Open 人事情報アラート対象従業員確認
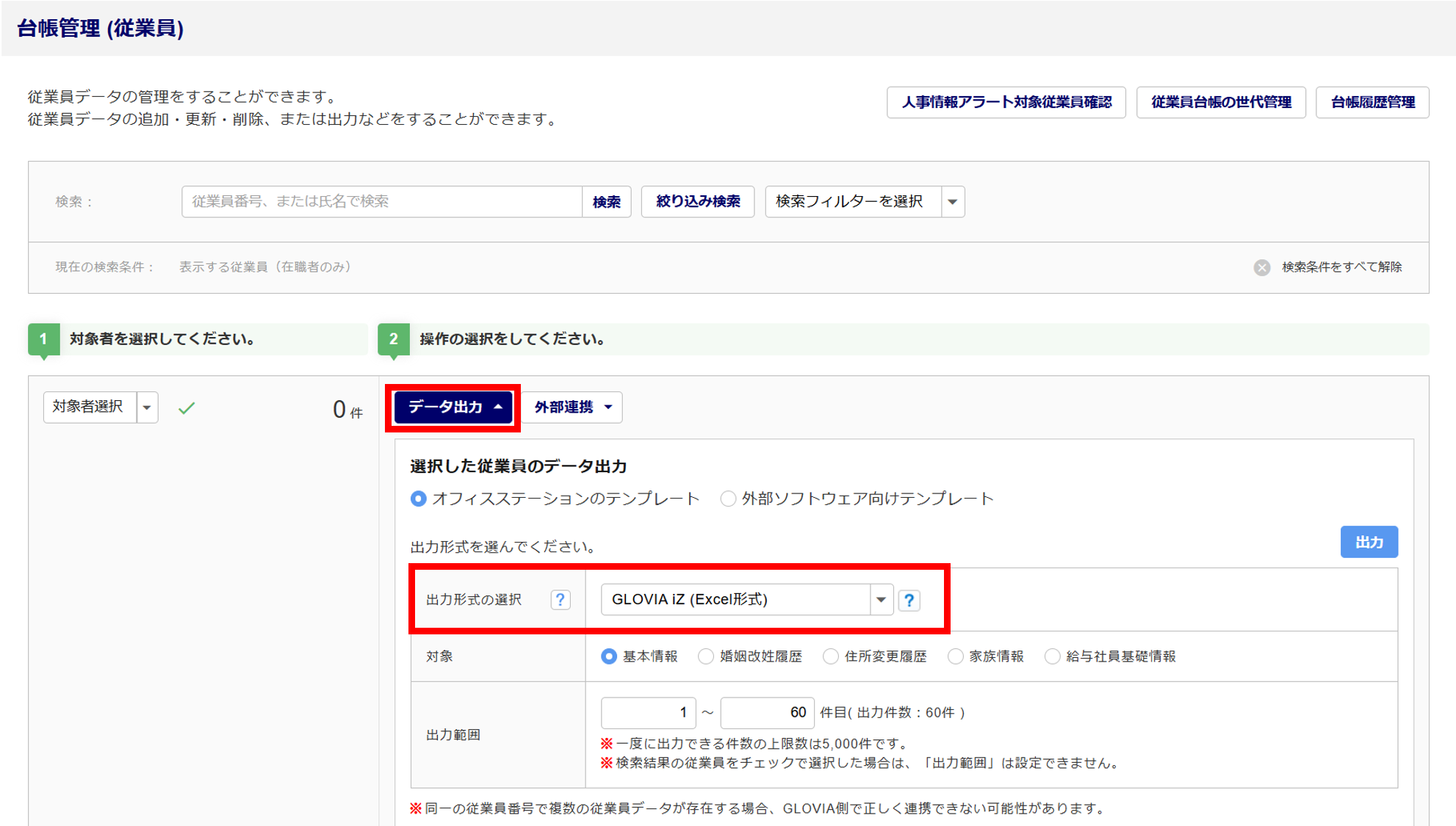Screen dimensions: 1456x826 coord(1006,103)
